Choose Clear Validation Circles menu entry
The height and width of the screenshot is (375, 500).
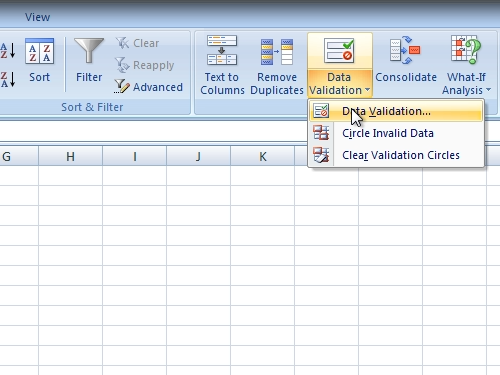tap(396, 155)
